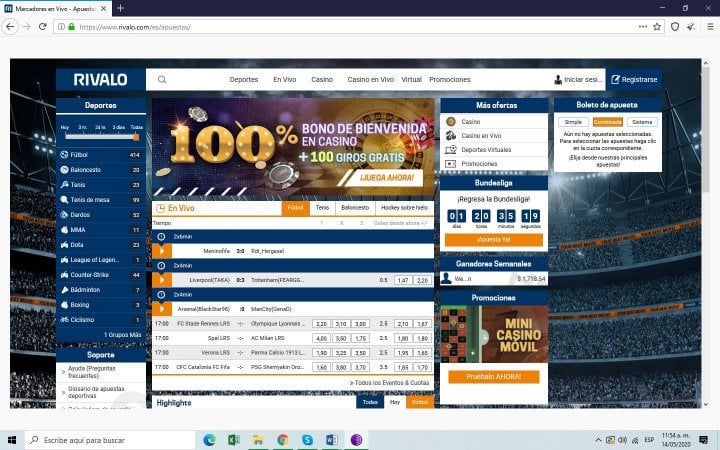The width and height of the screenshot is (720, 450).
Task: Show hidden system tray icons chevron
Action: (x=598, y=440)
